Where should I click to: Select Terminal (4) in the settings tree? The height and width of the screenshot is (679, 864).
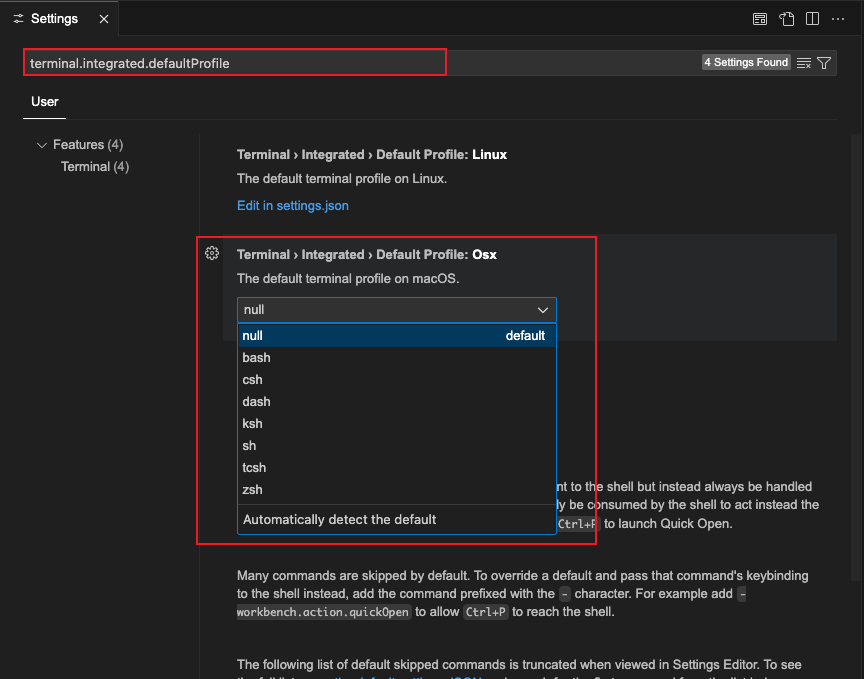[x=95, y=167]
